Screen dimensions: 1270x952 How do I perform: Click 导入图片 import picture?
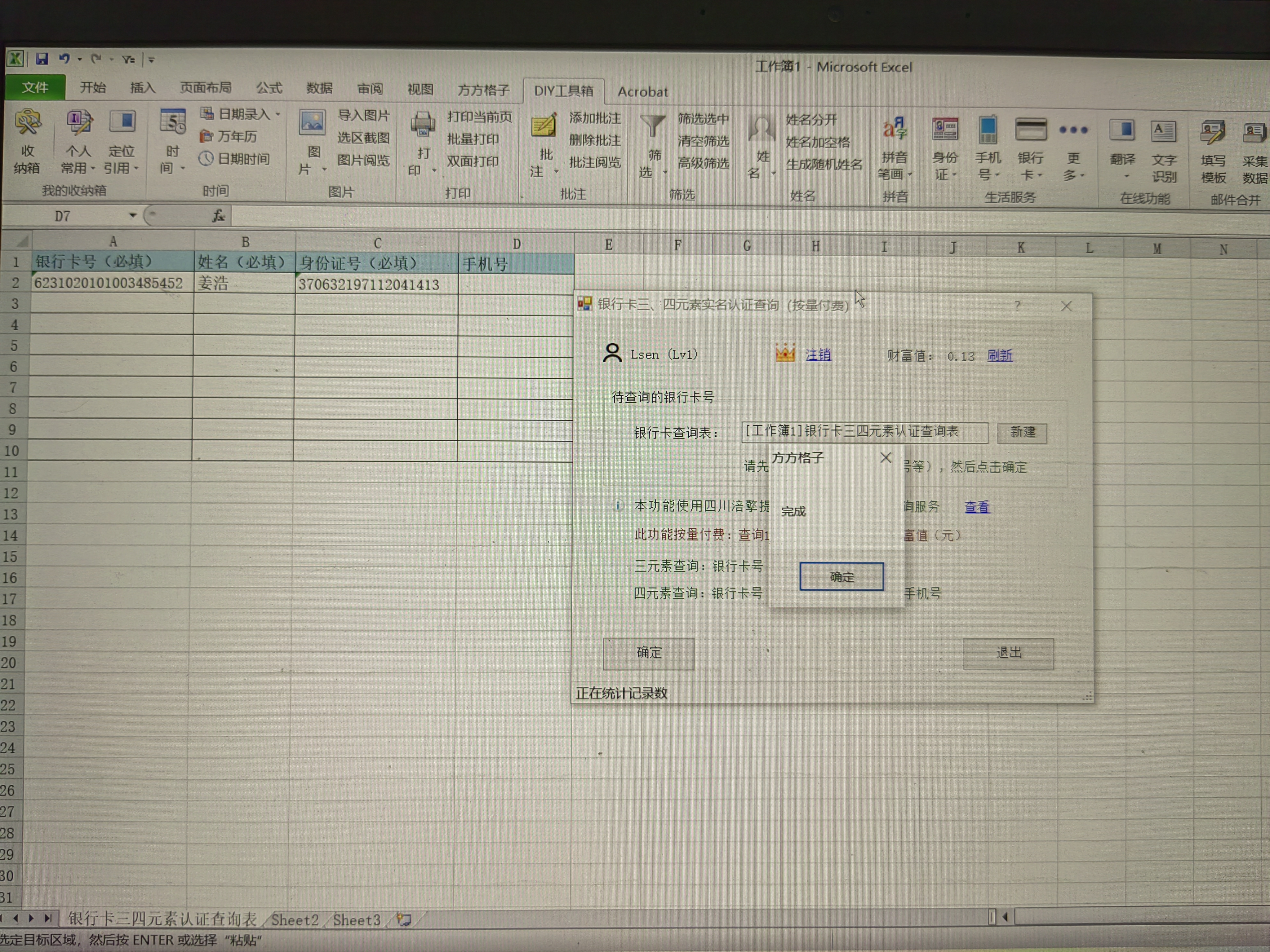(363, 115)
